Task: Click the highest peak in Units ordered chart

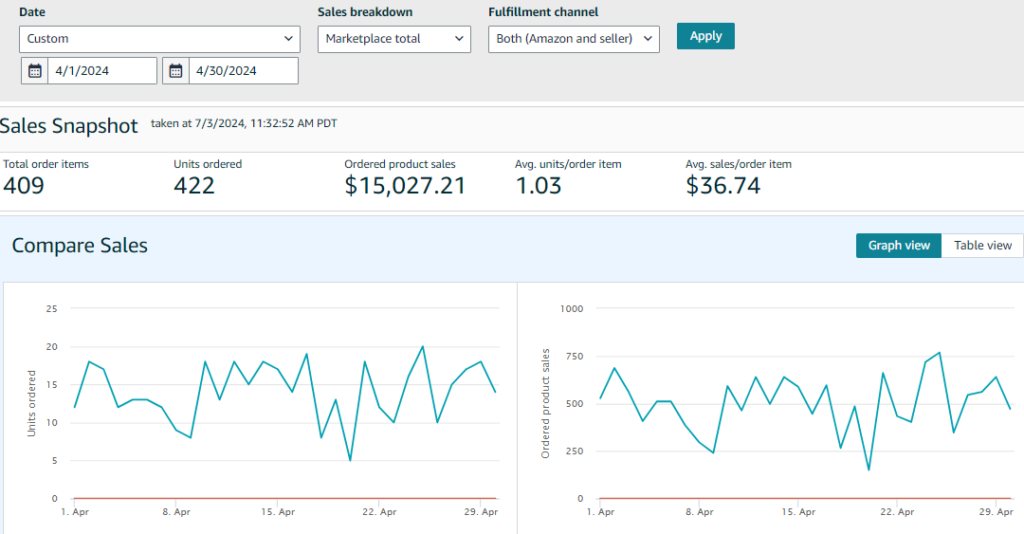Action: click(x=423, y=347)
